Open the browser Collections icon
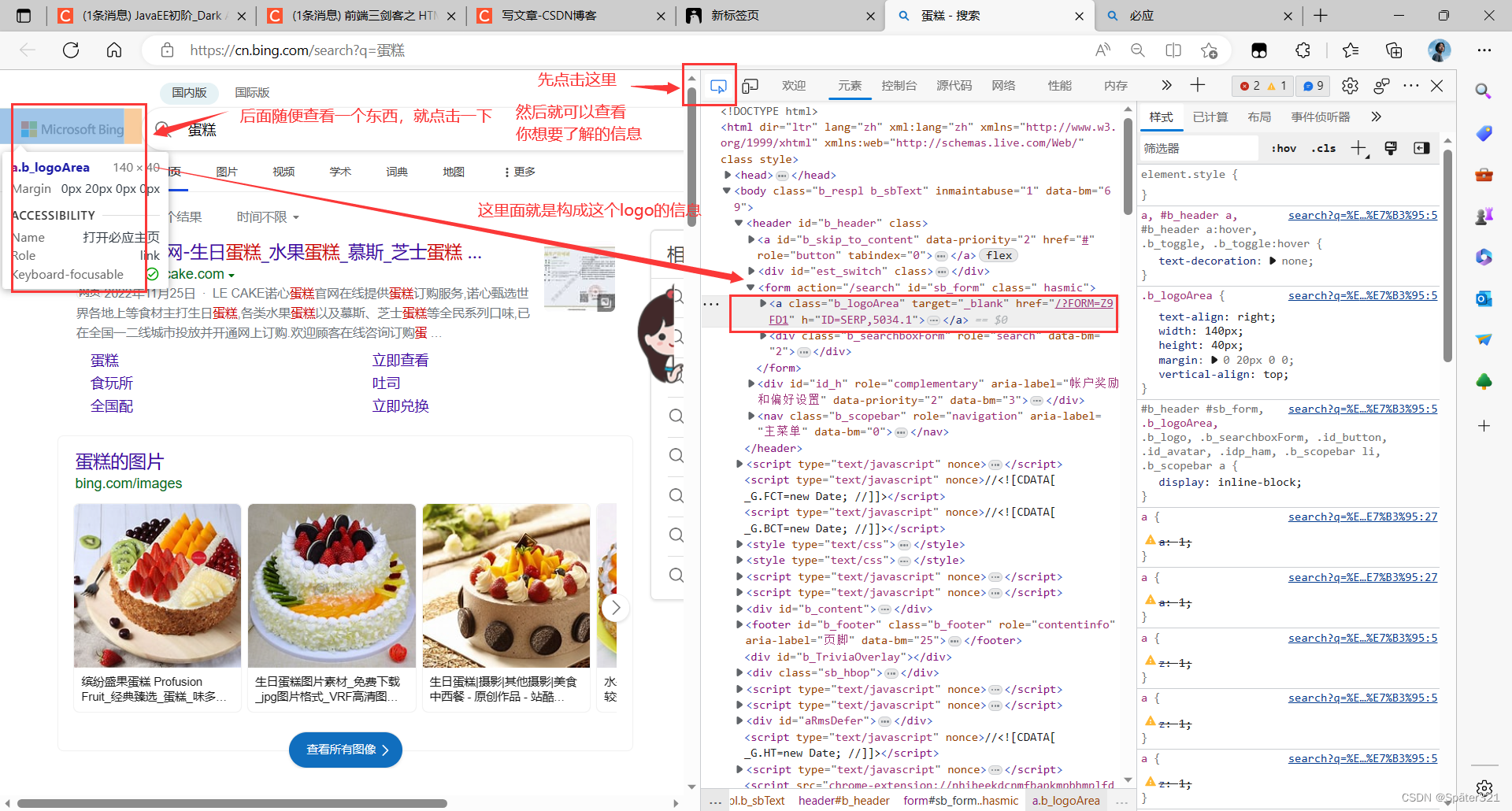The height and width of the screenshot is (811, 1512). (x=1394, y=50)
